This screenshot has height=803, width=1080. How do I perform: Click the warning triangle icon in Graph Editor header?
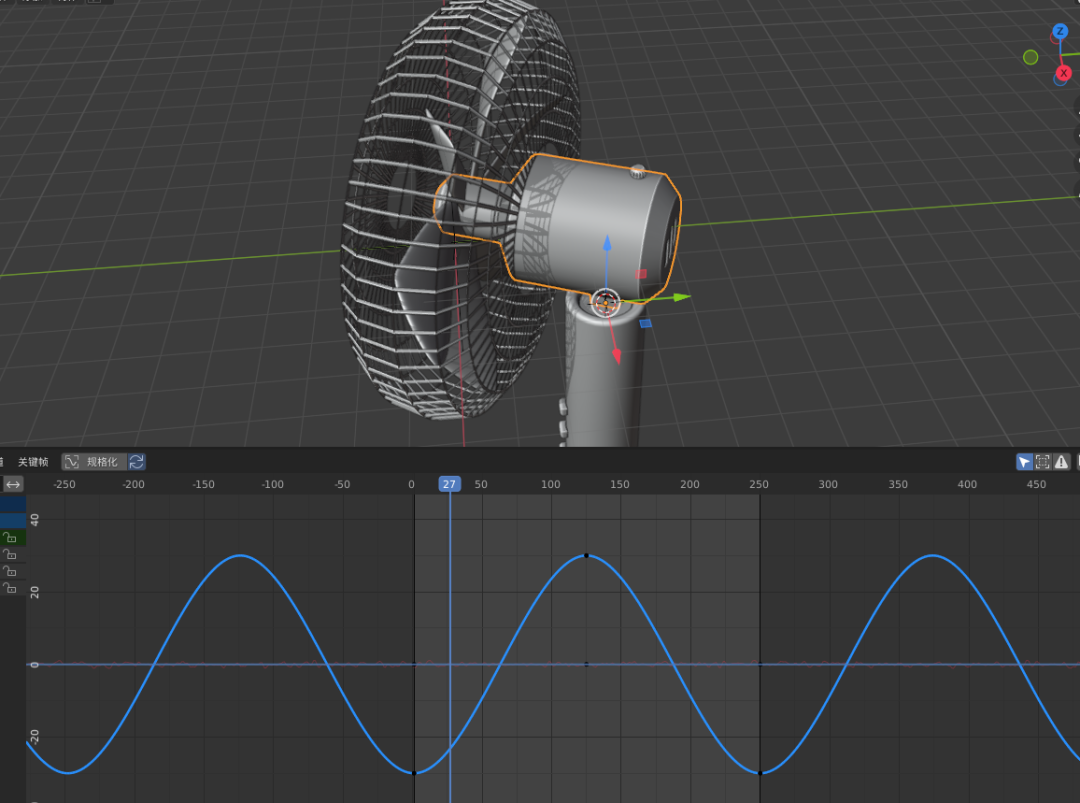(1060, 461)
